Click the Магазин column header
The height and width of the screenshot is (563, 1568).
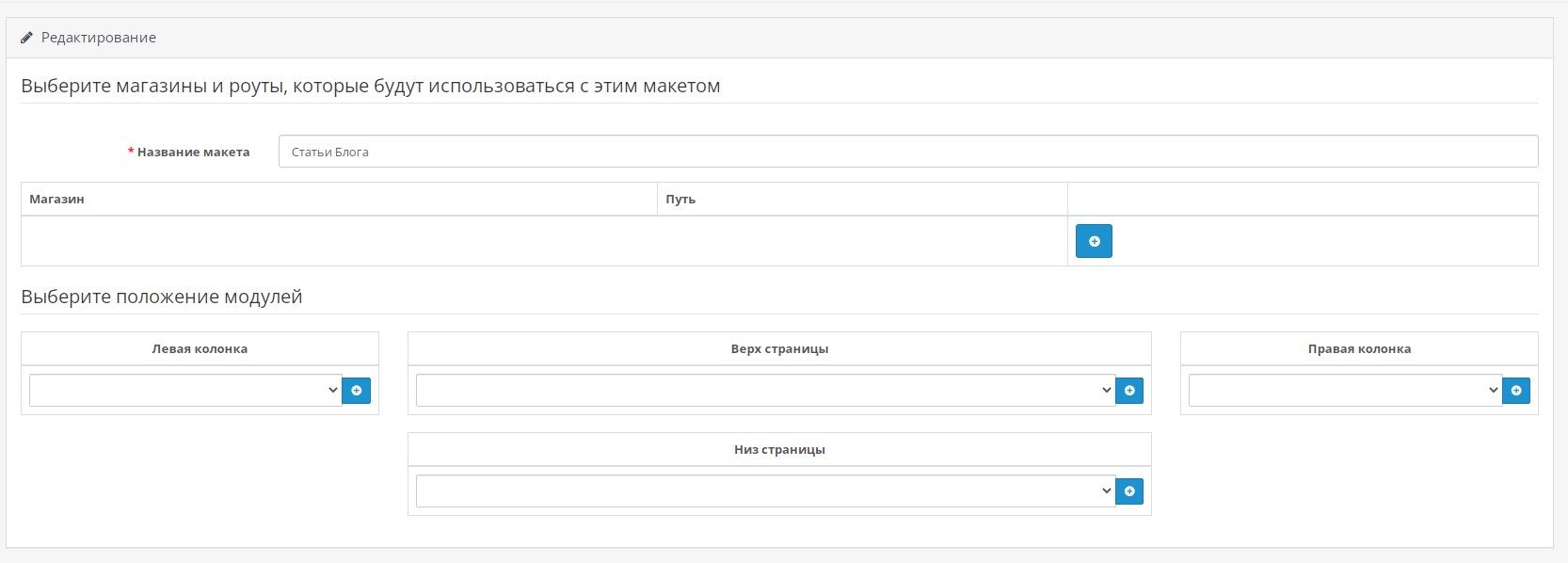[56, 199]
